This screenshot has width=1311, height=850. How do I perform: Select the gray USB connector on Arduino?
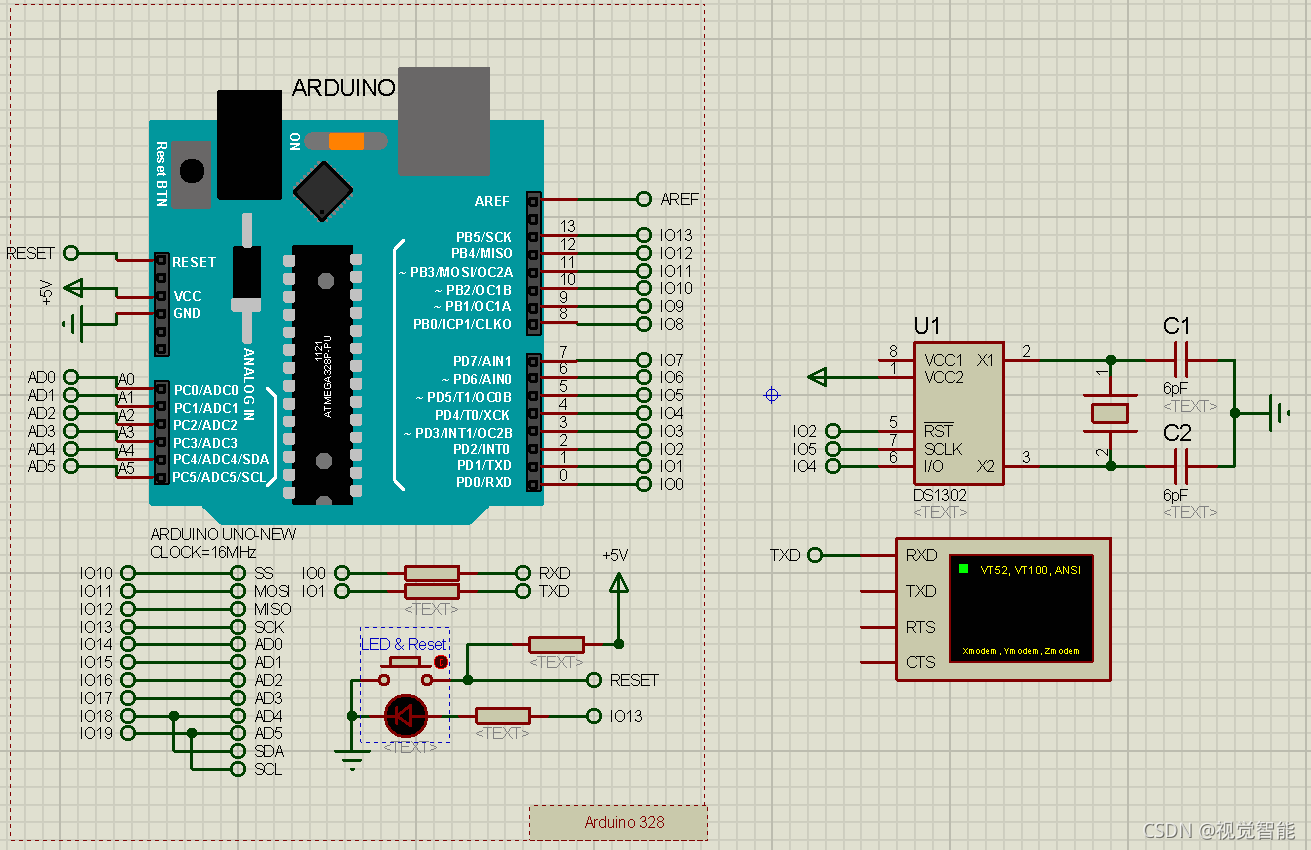tap(443, 121)
